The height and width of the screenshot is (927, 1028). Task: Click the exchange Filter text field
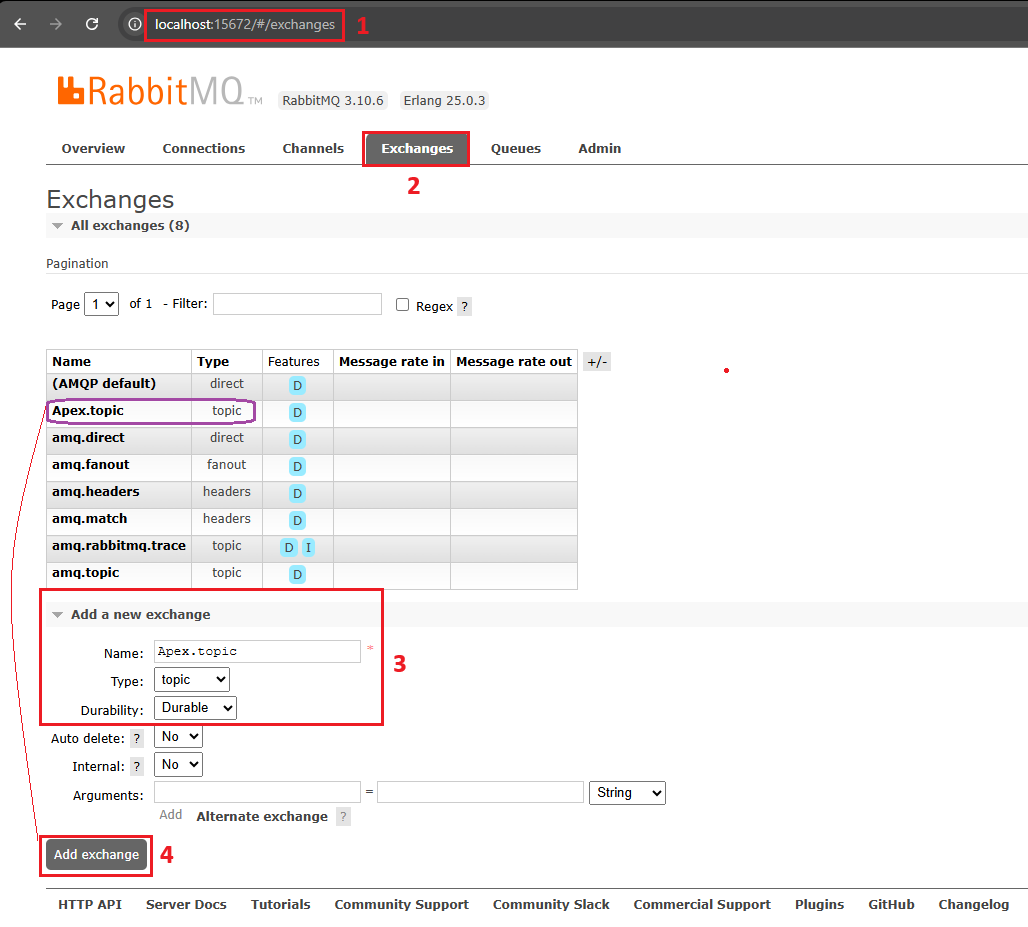(297, 304)
